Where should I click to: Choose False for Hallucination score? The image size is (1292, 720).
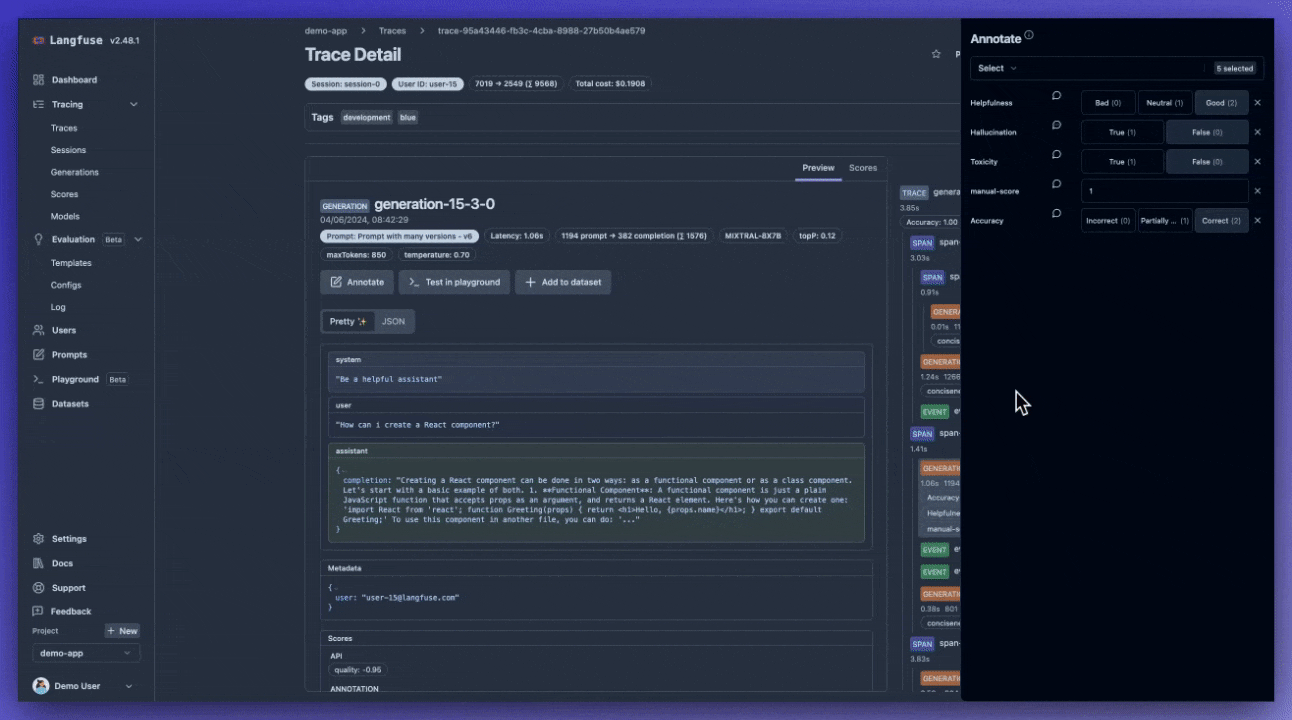1207,132
